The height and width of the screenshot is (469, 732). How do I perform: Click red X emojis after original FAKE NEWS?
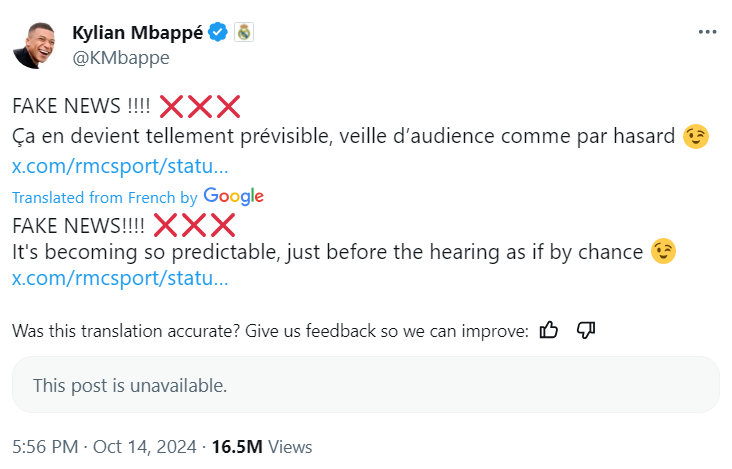click(200, 106)
